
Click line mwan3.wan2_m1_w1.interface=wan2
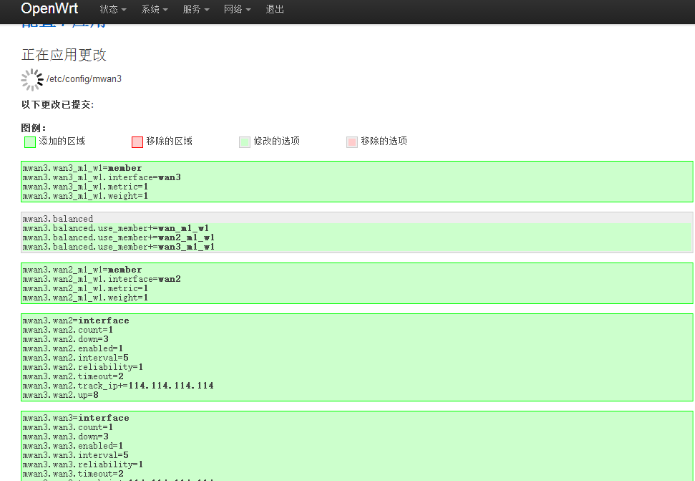pos(102,279)
